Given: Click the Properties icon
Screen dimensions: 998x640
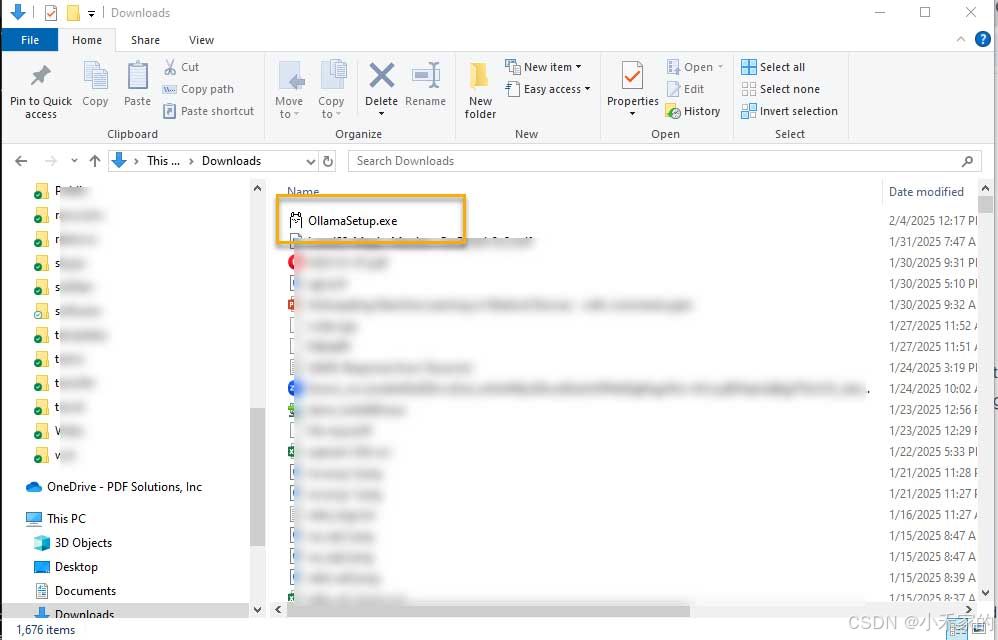Looking at the screenshot, I should pos(632,77).
